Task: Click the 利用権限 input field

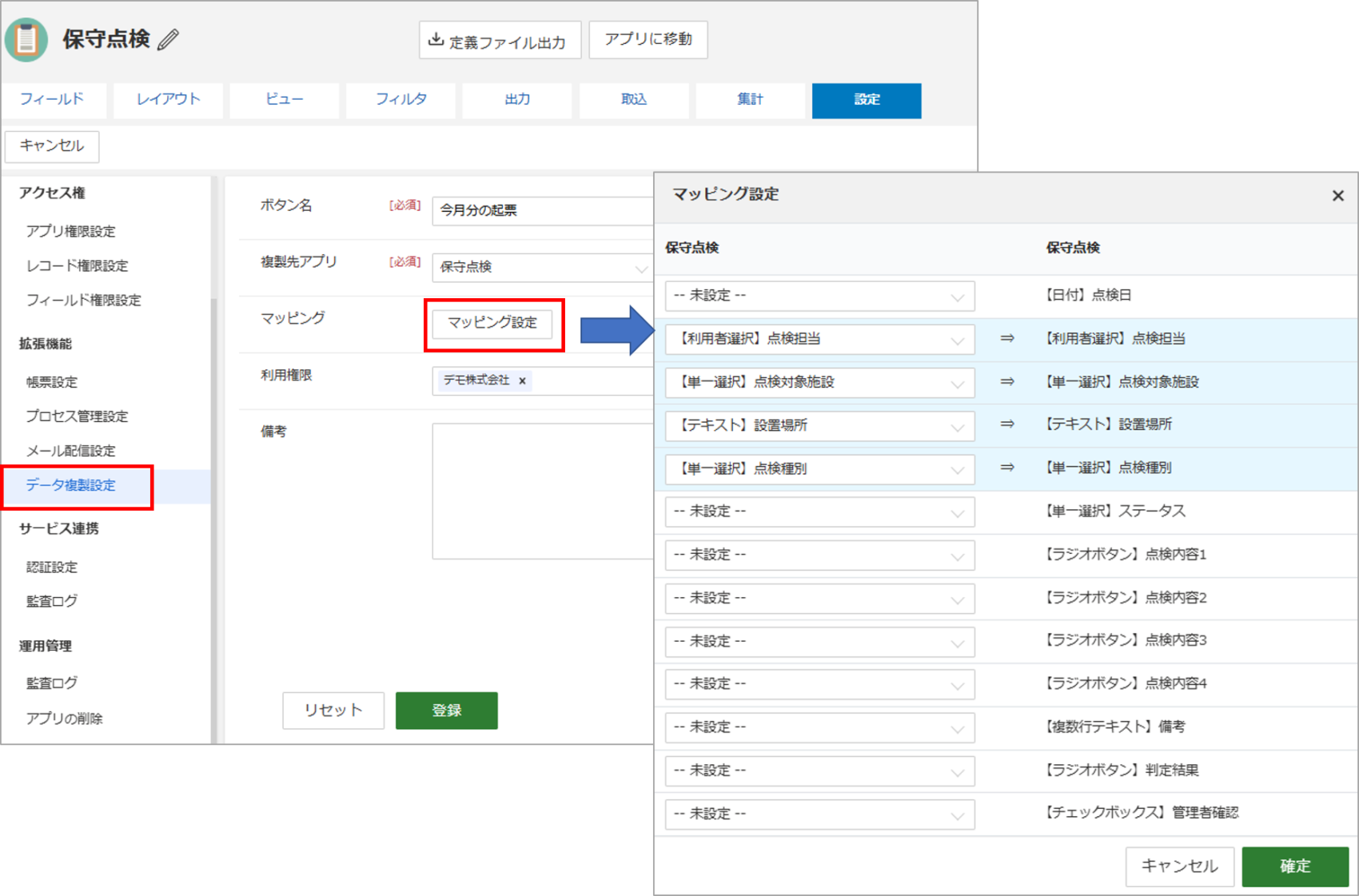Action: click(542, 381)
